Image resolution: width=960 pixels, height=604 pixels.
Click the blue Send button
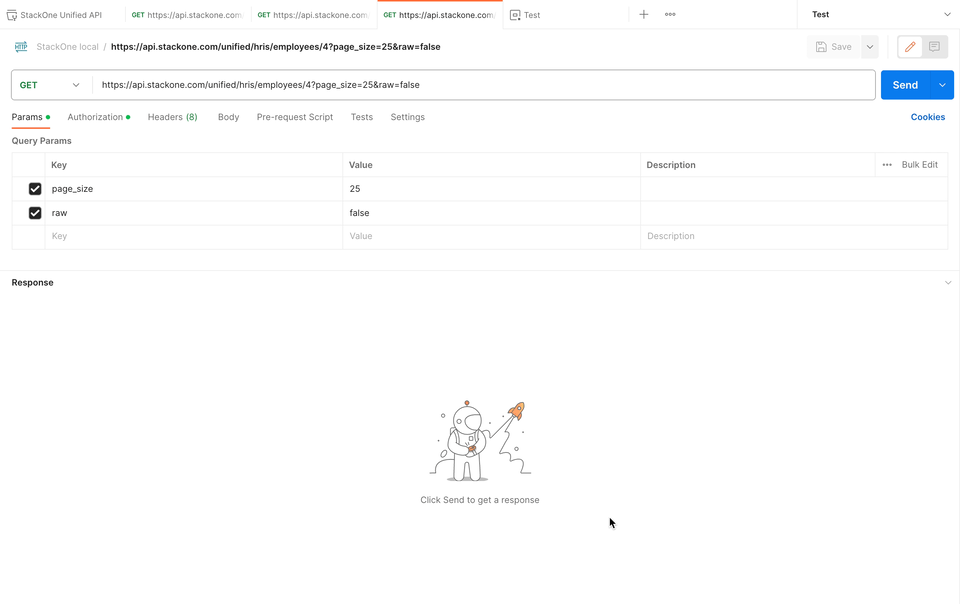[x=905, y=85]
